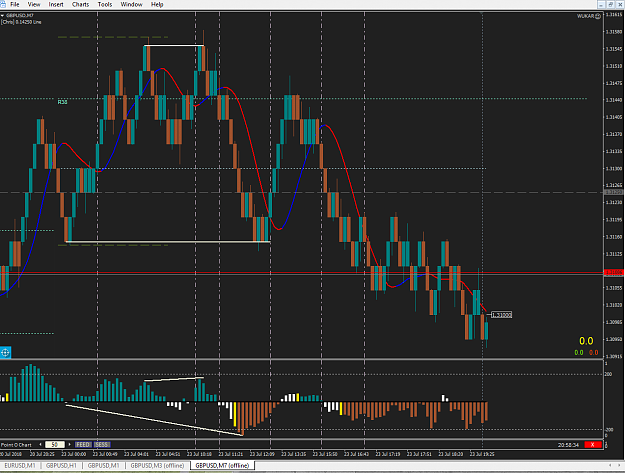Click the 50 value input field
Screen dimensions: 625x473
click(x=55, y=444)
